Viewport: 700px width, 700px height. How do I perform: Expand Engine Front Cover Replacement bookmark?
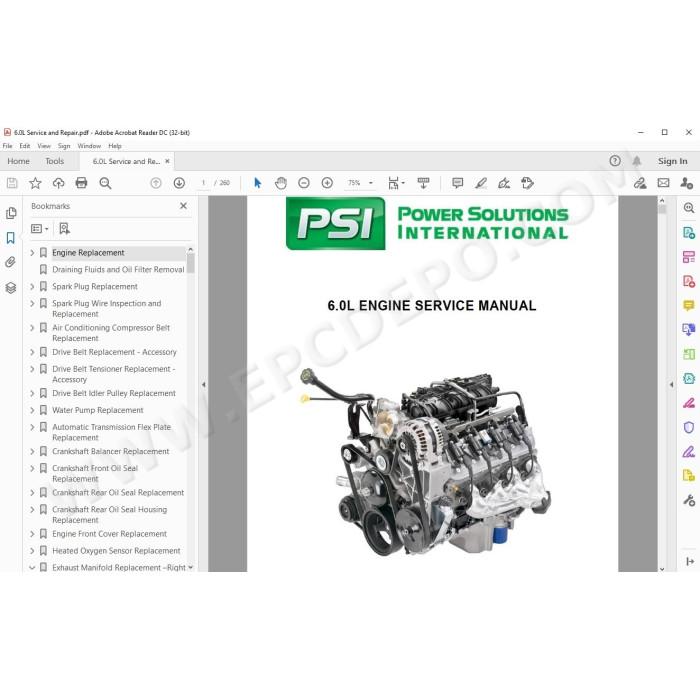pyautogui.click(x=32, y=534)
